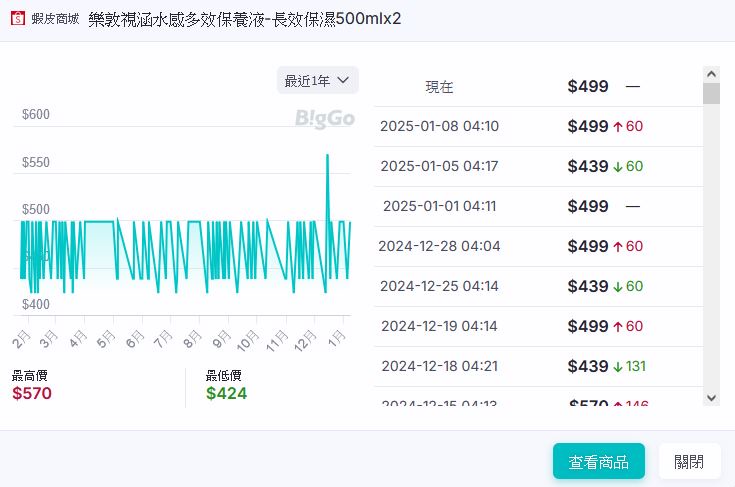
Task: Click the 最高價 $570 value
Action: coord(32,393)
